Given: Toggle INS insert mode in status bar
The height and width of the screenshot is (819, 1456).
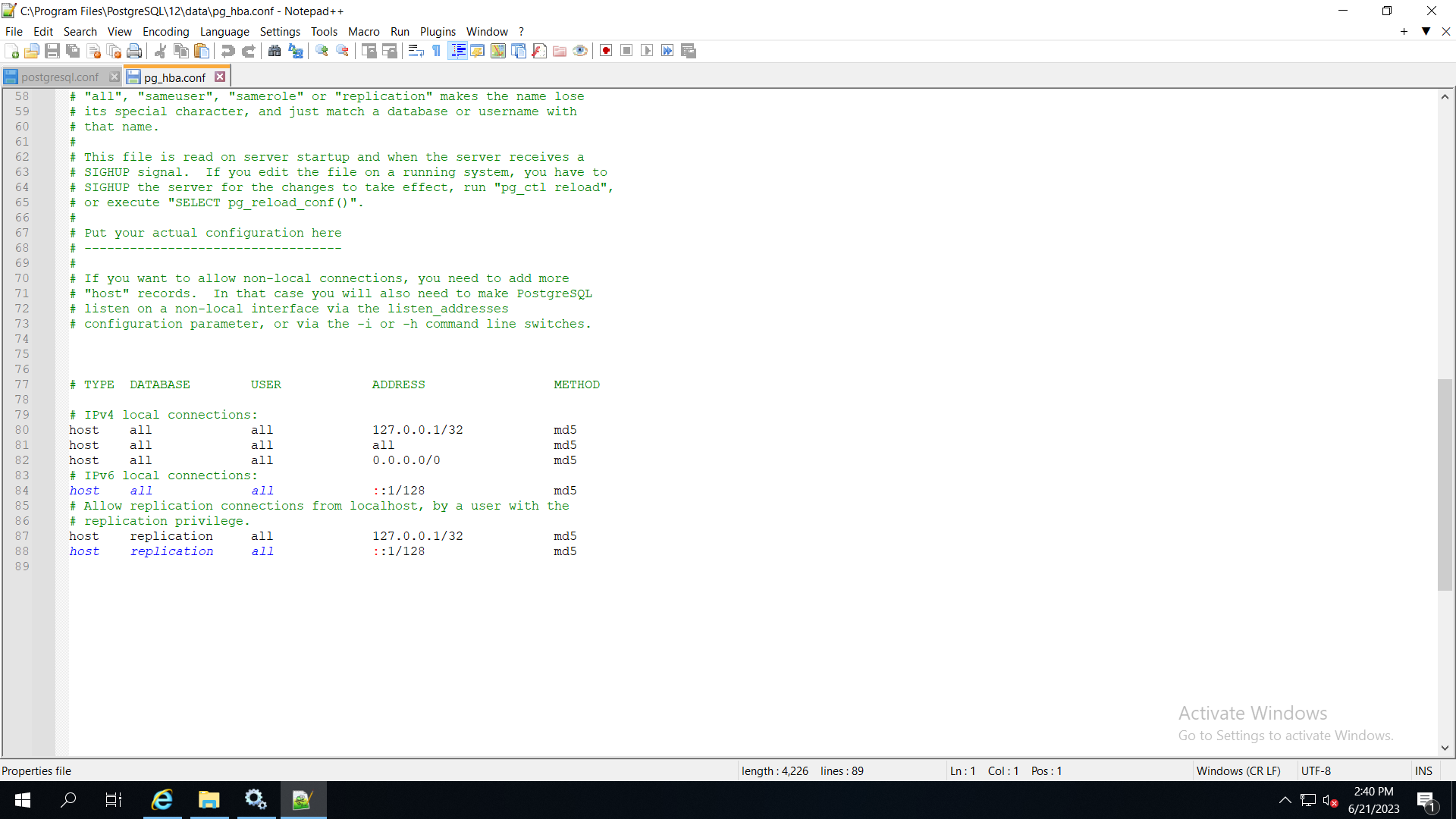Looking at the screenshot, I should coord(1423,770).
